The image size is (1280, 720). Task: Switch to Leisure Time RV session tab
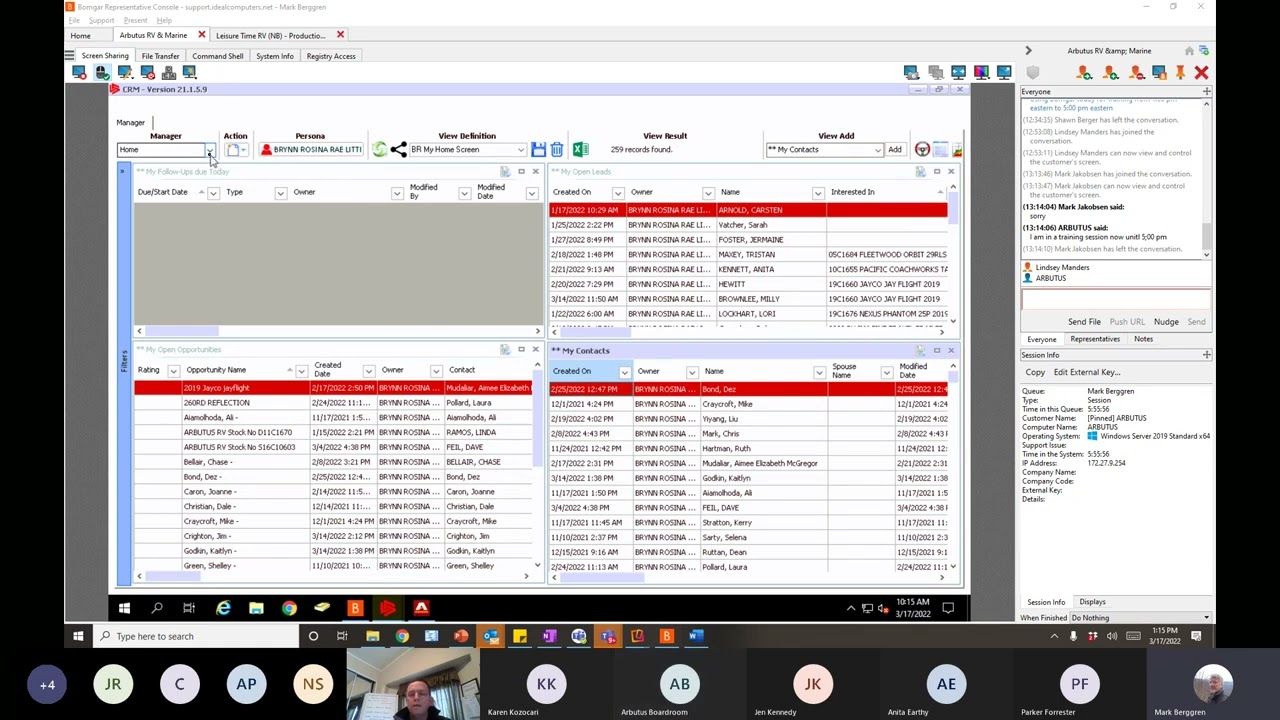270,35
